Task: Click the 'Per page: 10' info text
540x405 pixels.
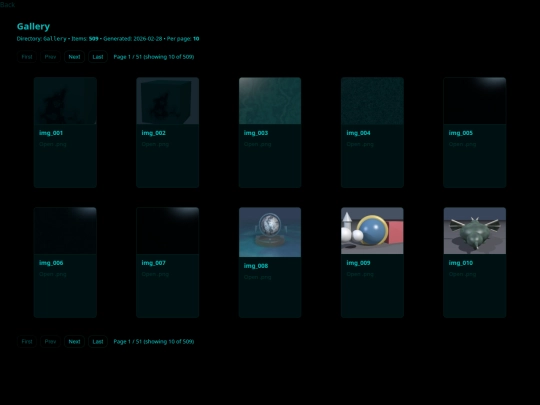Action: pyautogui.click(x=183, y=39)
